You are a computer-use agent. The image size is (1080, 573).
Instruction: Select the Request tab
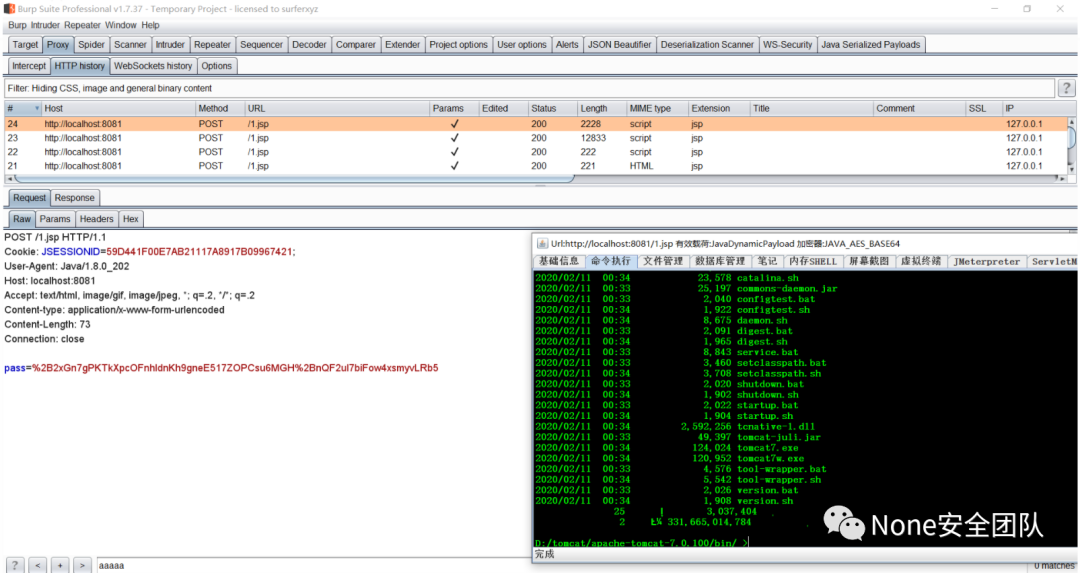pyautogui.click(x=30, y=198)
